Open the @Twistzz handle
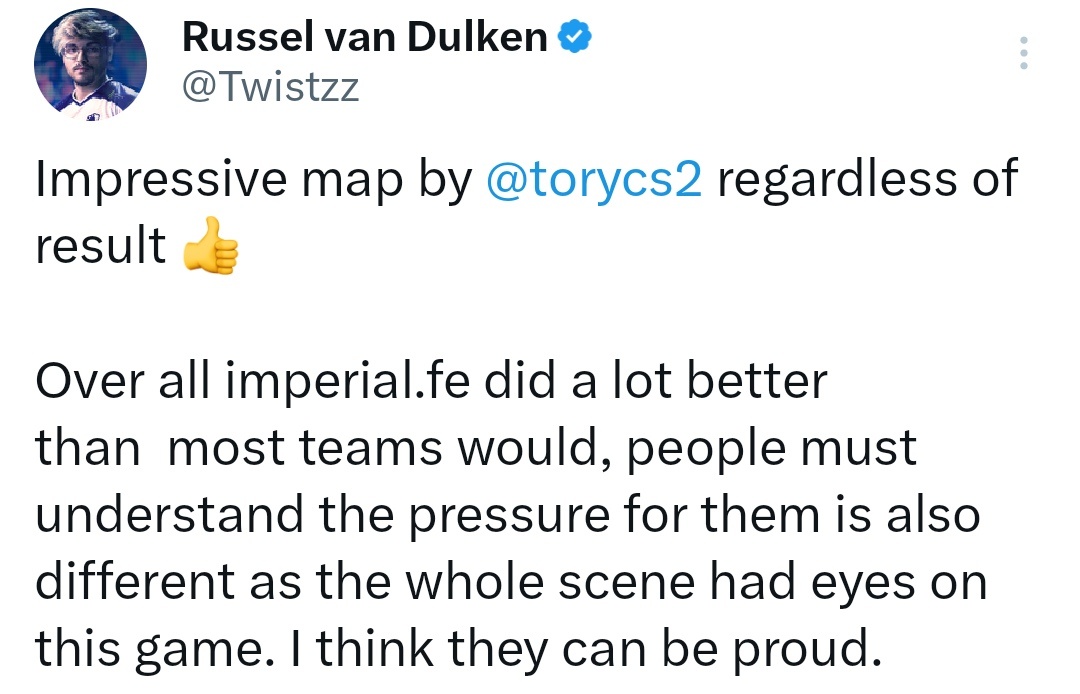1080x694 pixels. click(x=270, y=87)
